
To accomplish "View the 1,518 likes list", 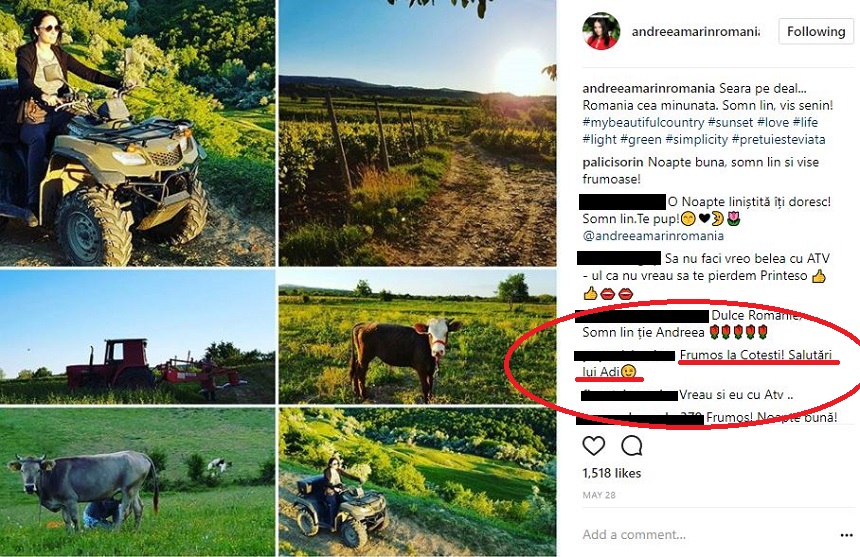I will point(611,473).
